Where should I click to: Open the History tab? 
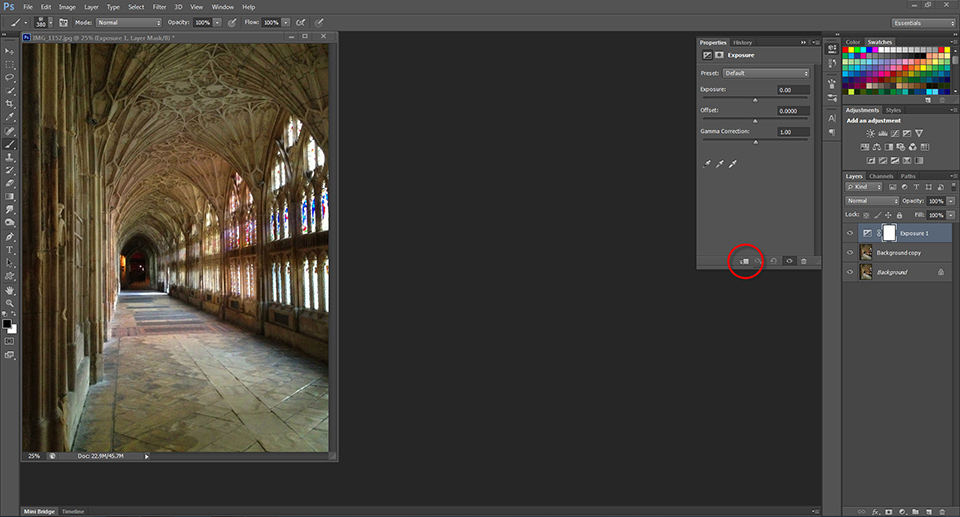pos(742,43)
